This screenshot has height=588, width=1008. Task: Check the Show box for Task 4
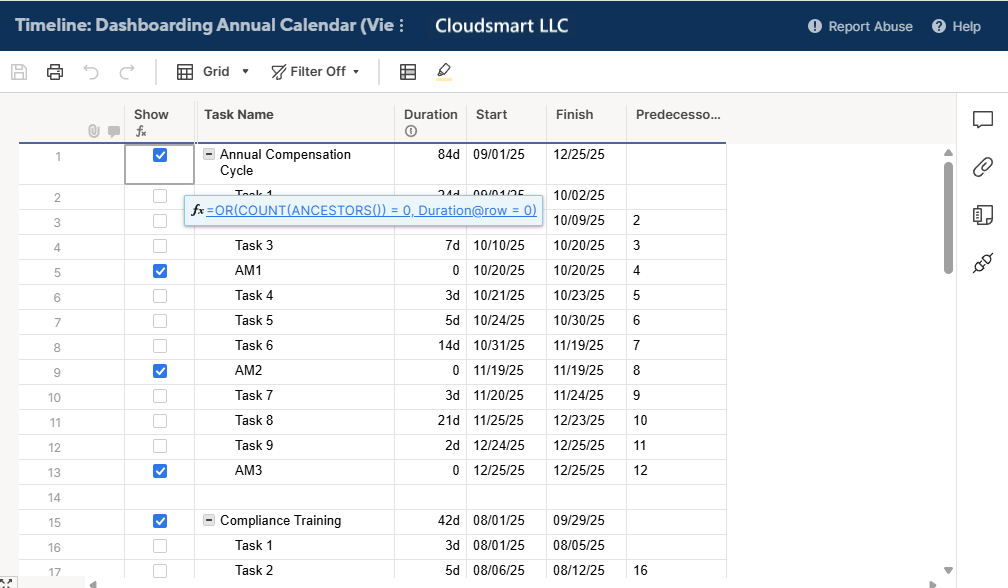point(160,296)
